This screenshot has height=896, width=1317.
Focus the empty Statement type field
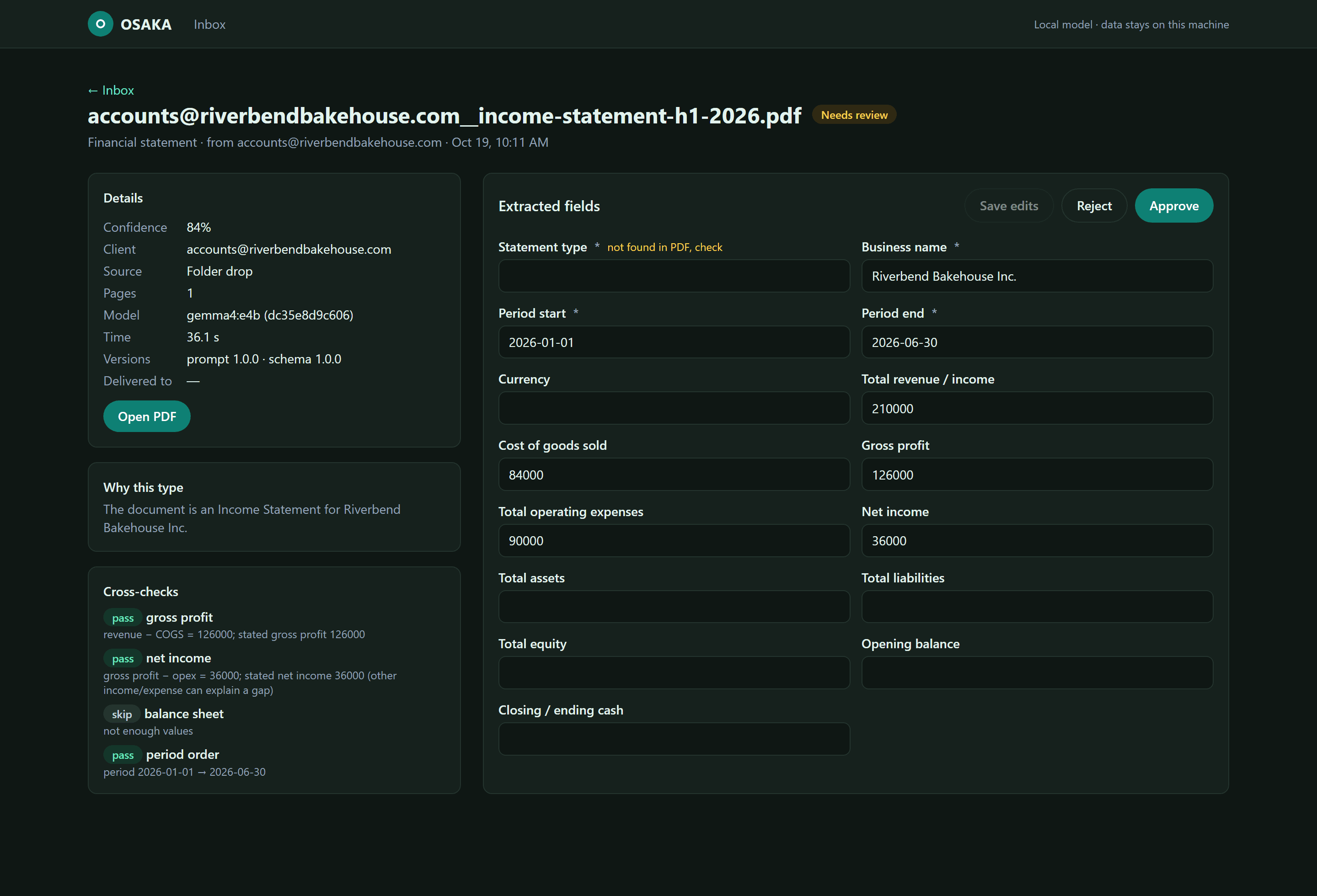(674, 276)
